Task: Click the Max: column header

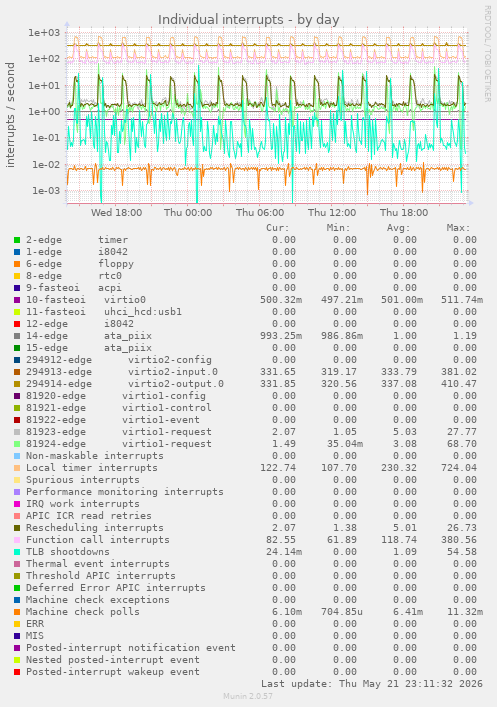Action: (459, 228)
